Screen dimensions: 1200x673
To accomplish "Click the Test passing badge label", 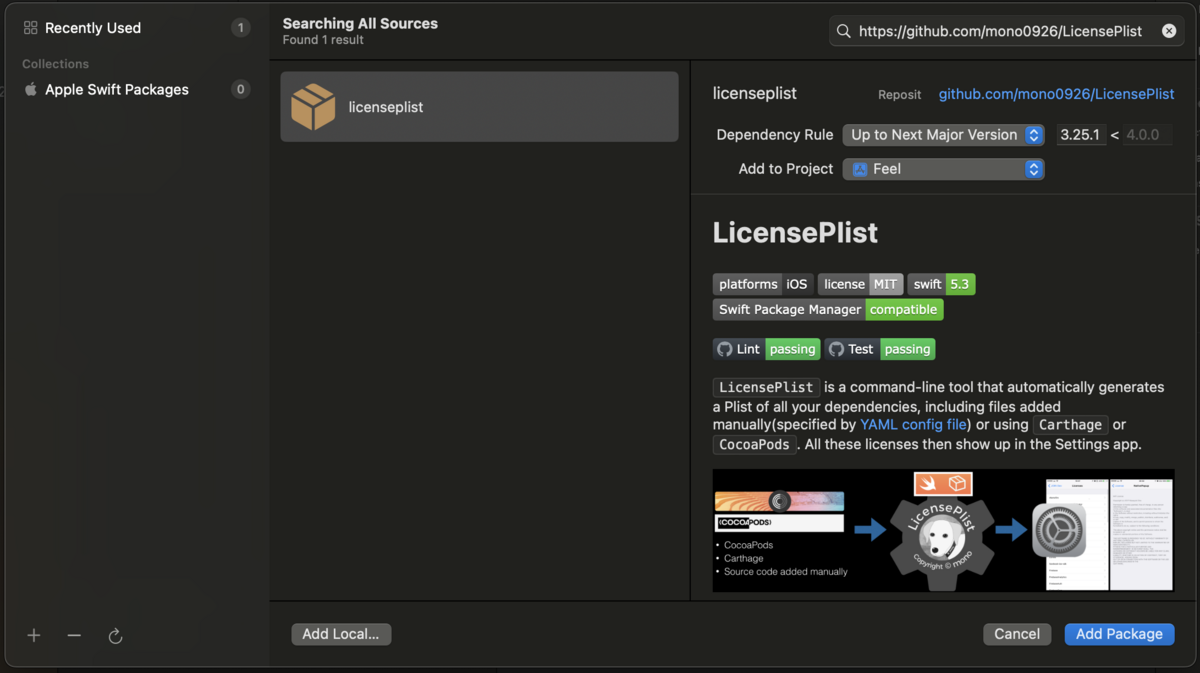I will pyautogui.click(x=880, y=349).
